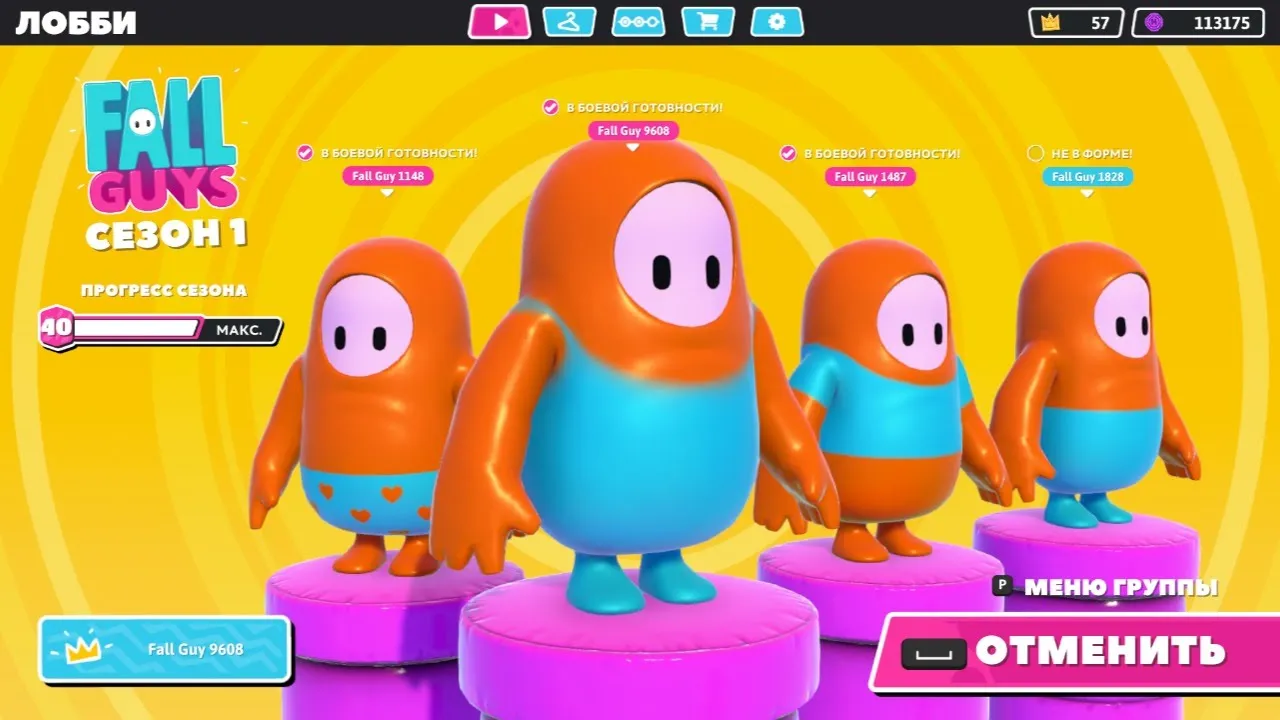Click the Fall Guy 9608 name tag above the character

coord(633,131)
